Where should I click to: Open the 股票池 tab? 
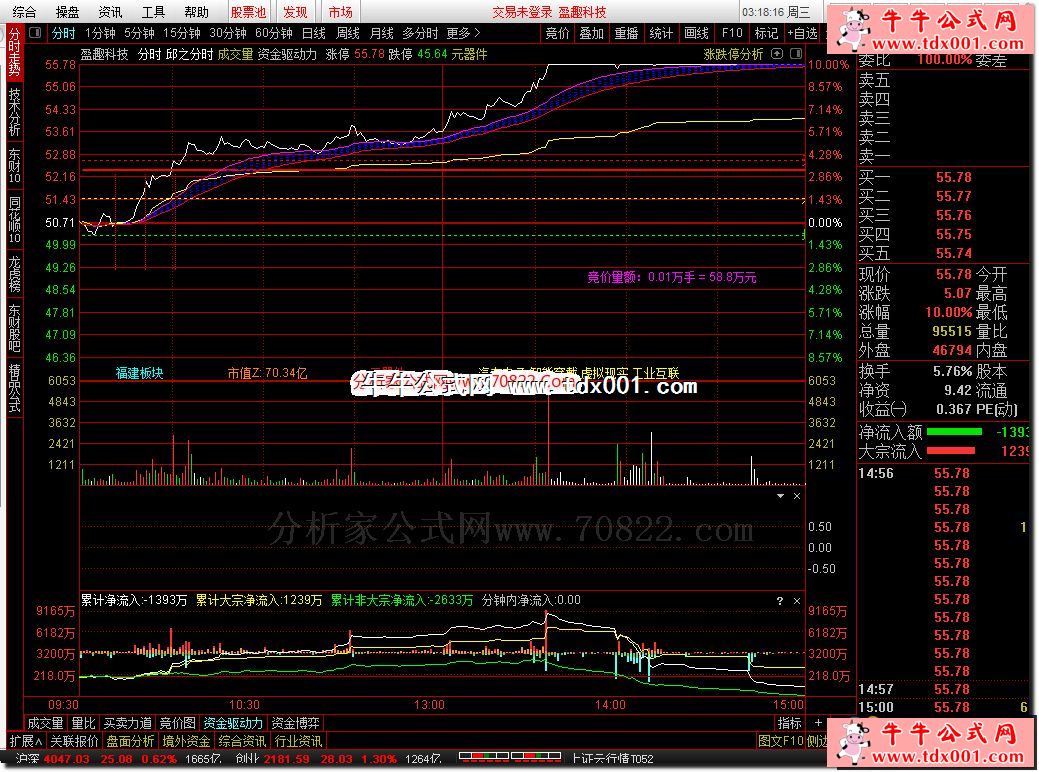click(x=248, y=12)
